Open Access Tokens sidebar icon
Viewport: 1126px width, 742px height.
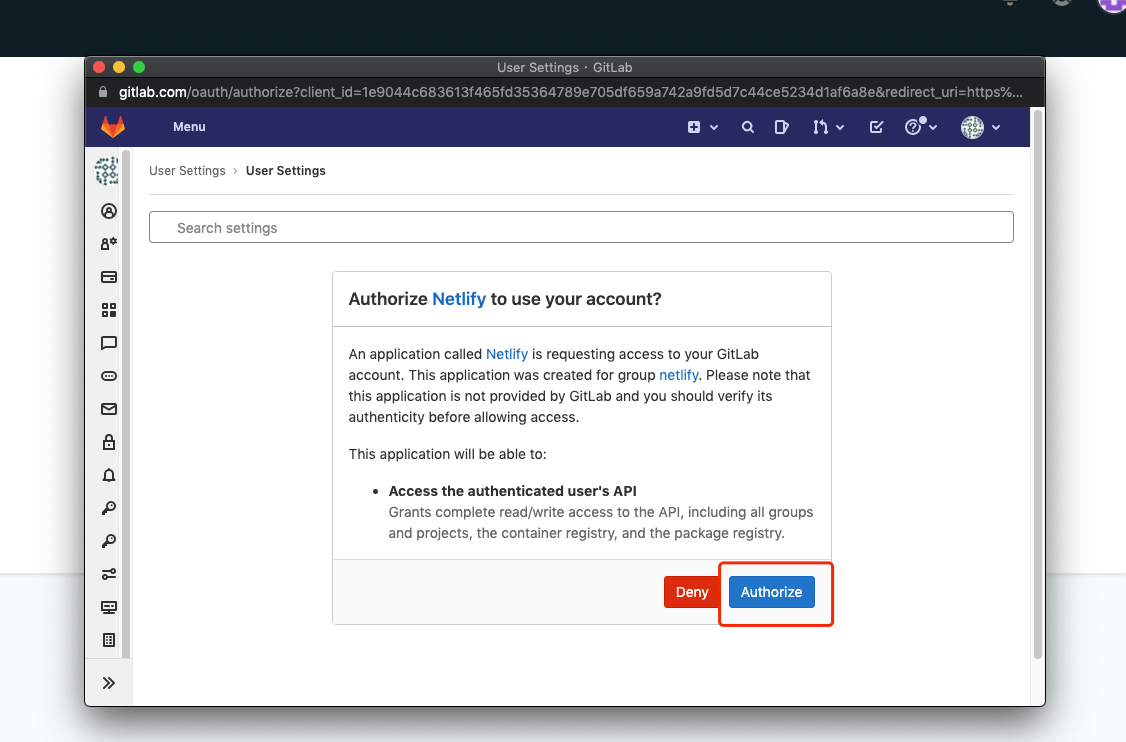(x=108, y=376)
